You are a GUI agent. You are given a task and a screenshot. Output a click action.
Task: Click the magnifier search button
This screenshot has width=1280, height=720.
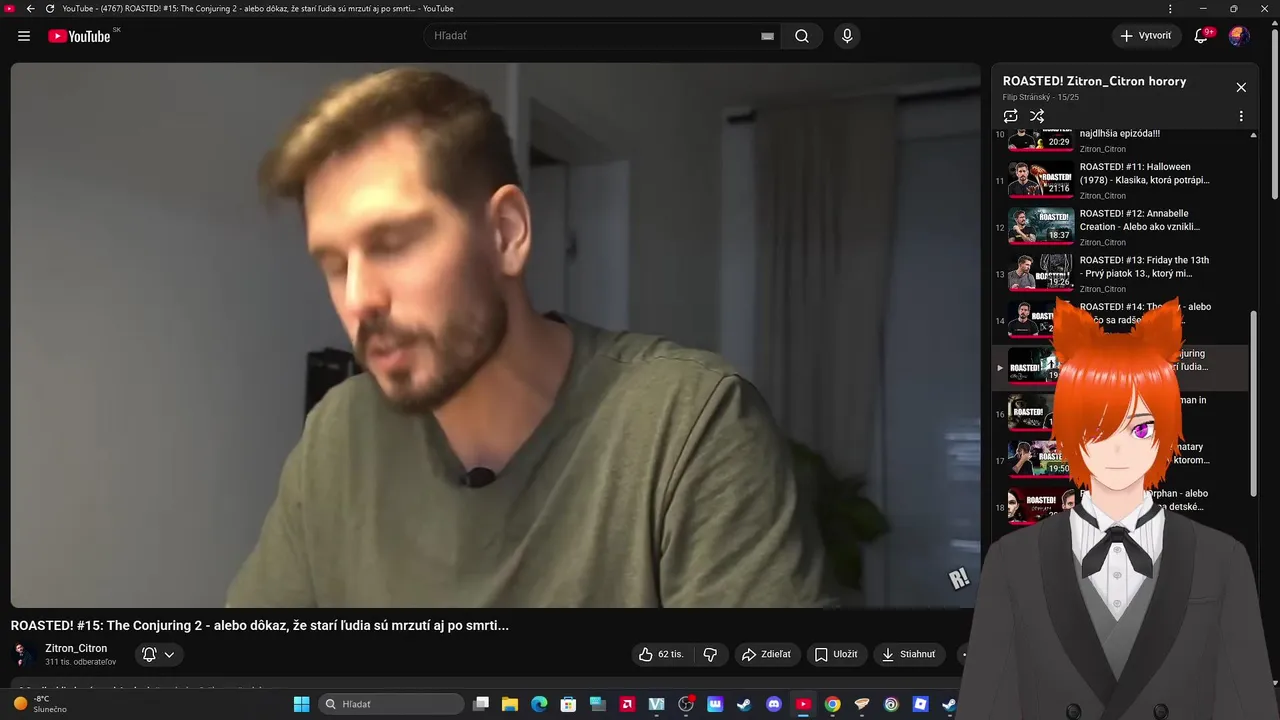coord(802,36)
